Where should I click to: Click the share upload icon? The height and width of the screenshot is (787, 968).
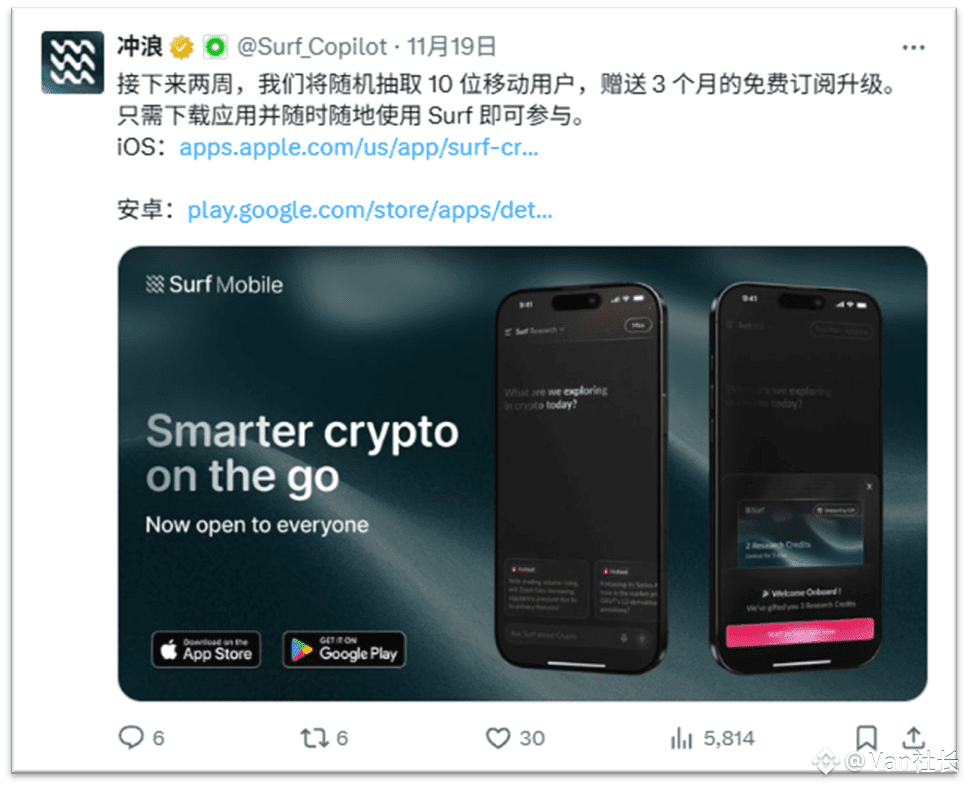click(x=914, y=737)
